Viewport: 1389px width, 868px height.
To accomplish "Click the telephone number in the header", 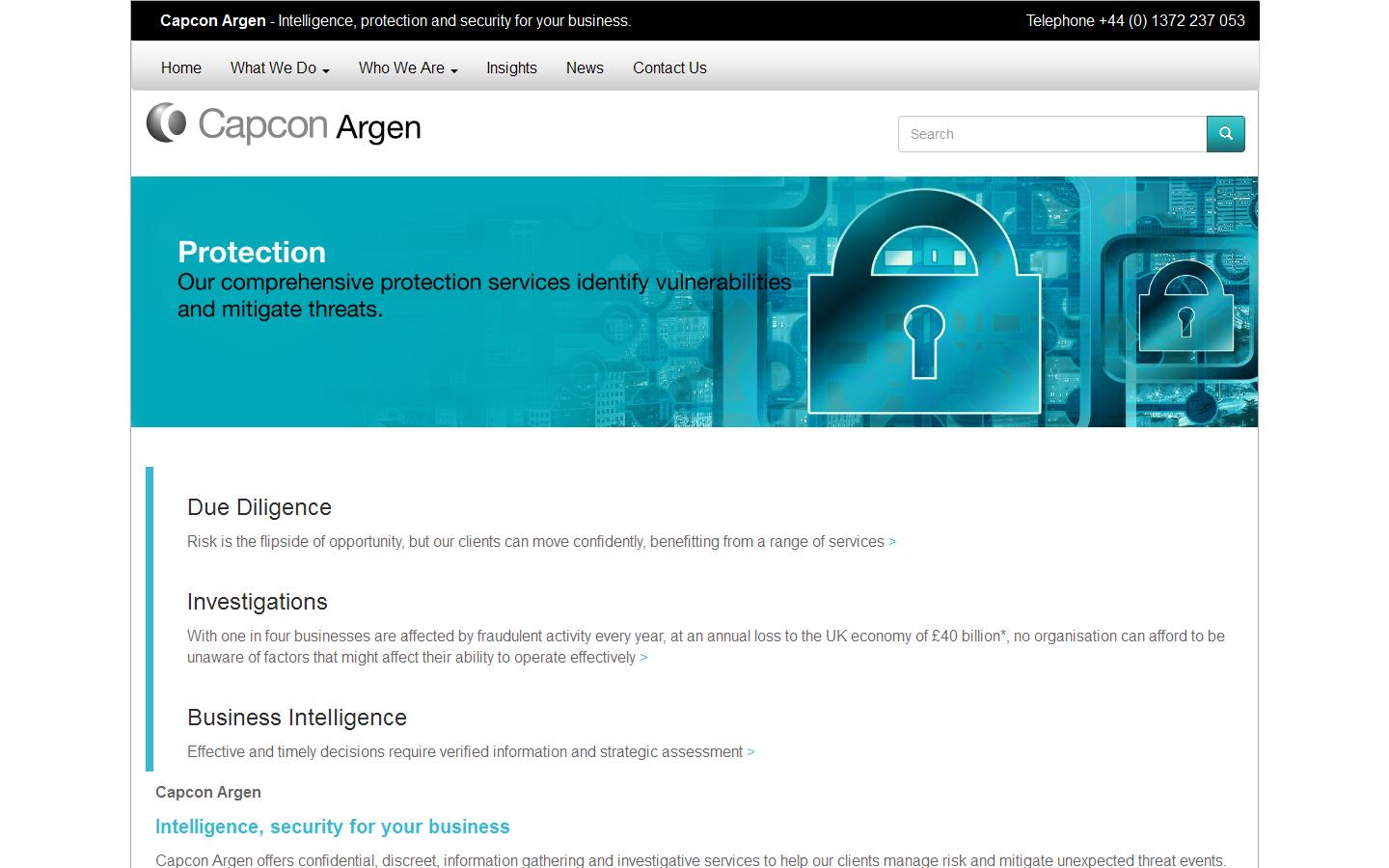I will tap(1135, 20).
